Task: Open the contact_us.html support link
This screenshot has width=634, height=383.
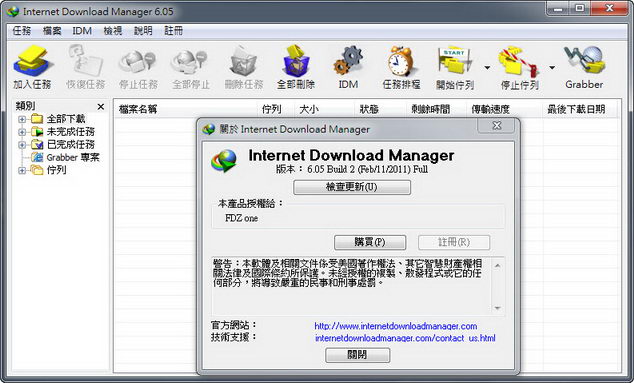Action: (405, 338)
